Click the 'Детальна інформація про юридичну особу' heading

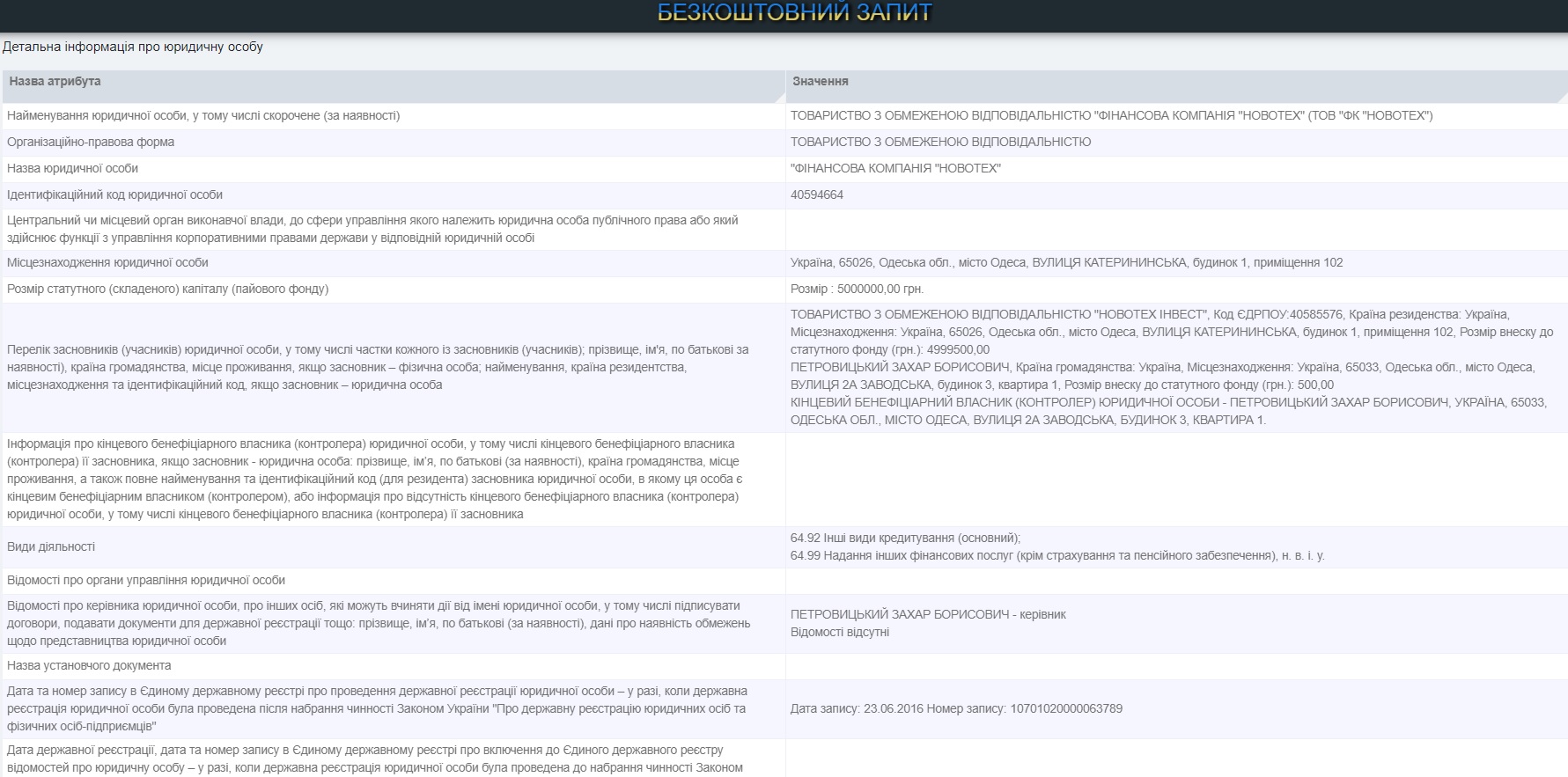pos(133,47)
